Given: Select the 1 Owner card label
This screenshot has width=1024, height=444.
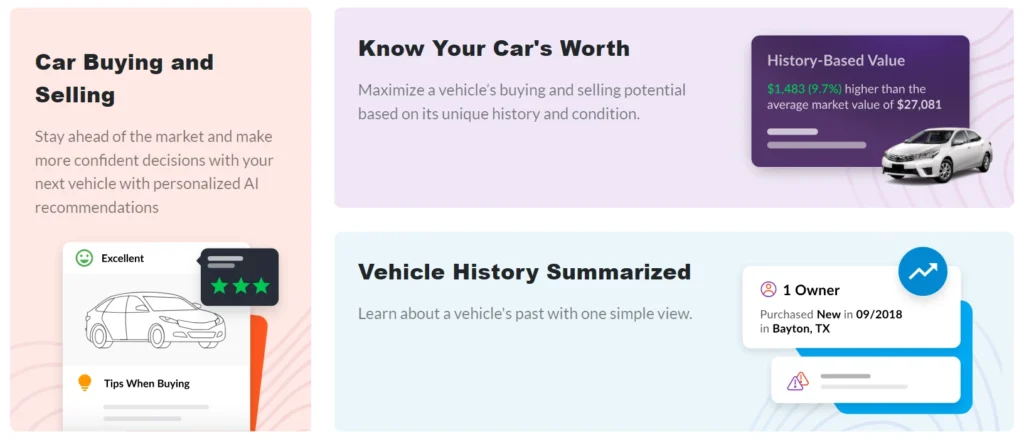Looking at the screenshot, I should click(811, 290).
